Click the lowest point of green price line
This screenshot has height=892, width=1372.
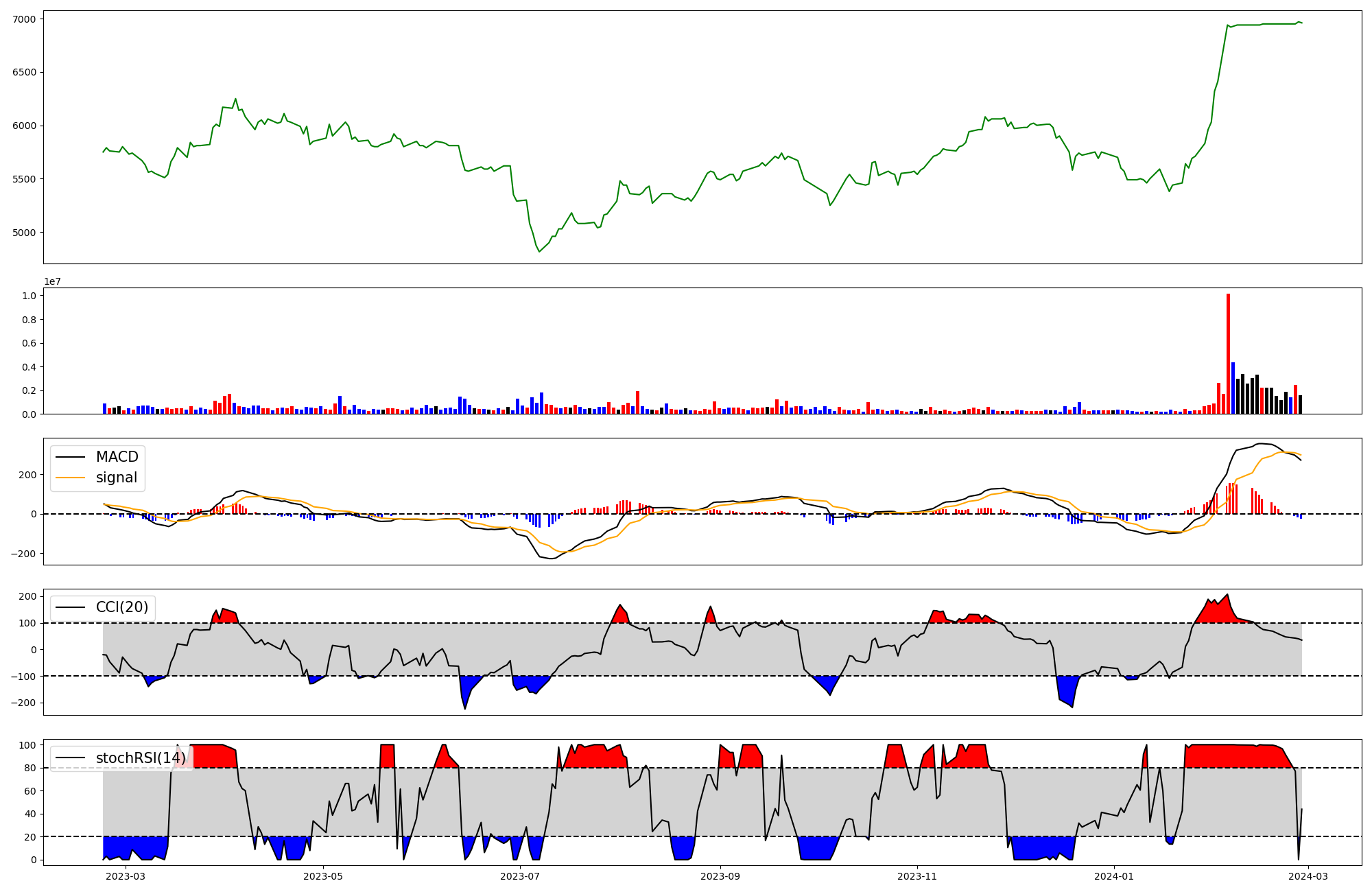tap(539, 251)
